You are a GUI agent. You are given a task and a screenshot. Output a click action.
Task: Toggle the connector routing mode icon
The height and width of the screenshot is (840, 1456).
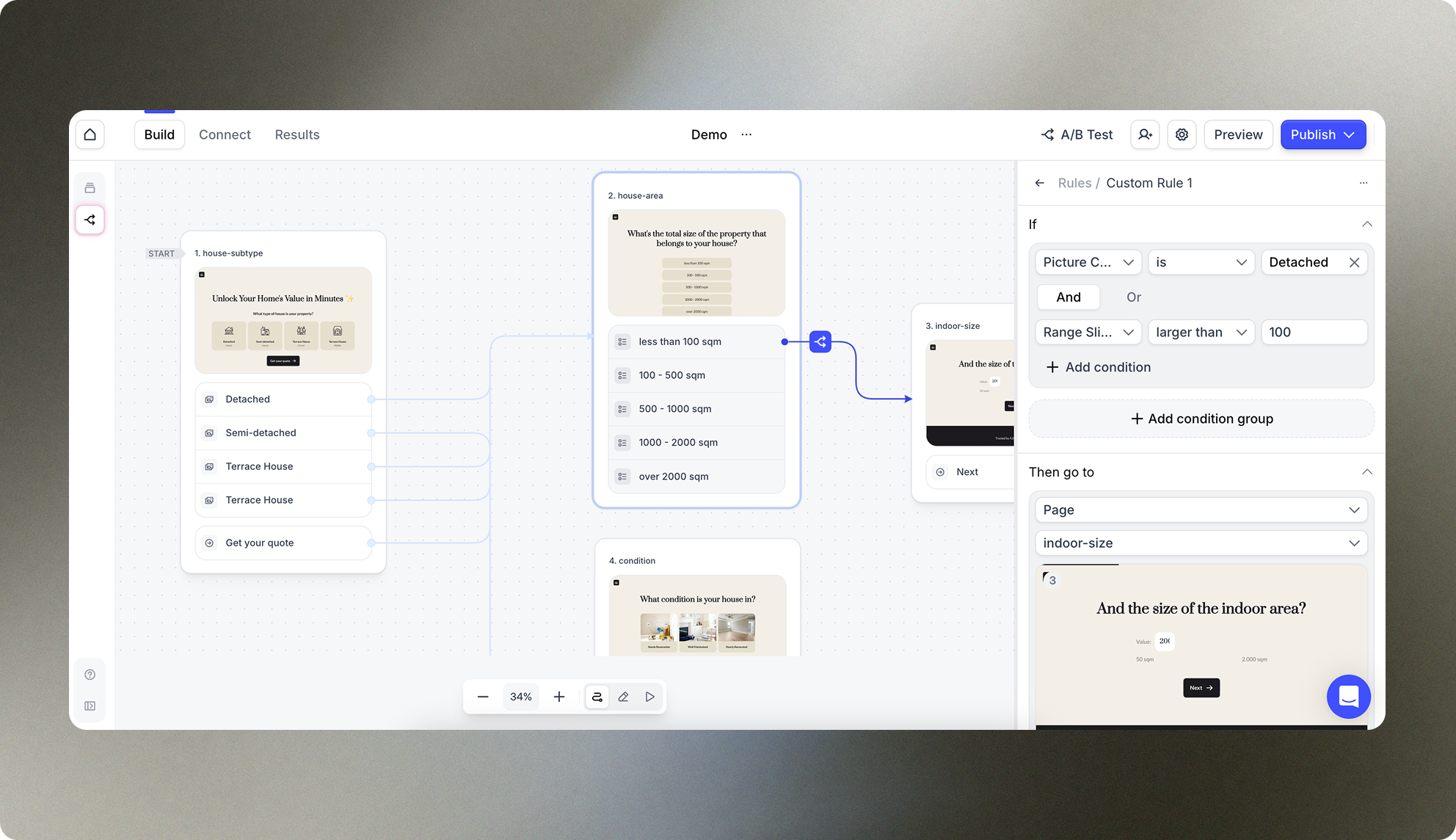point(597,697)
